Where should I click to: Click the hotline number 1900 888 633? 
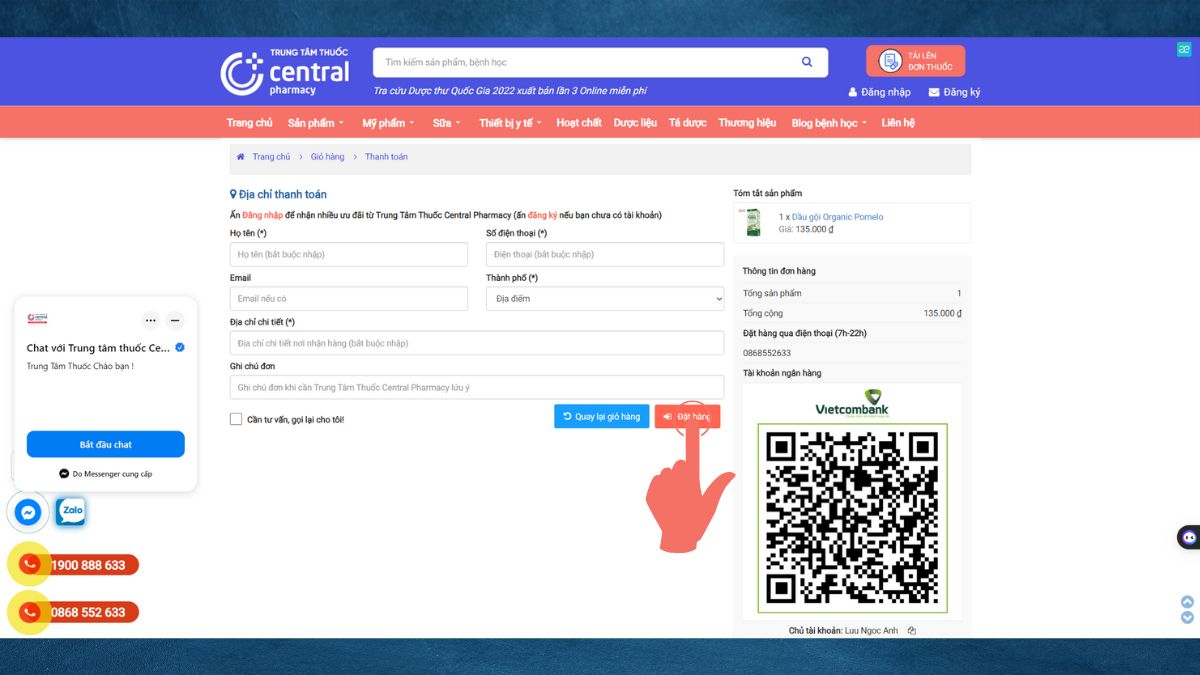(88, 565)
